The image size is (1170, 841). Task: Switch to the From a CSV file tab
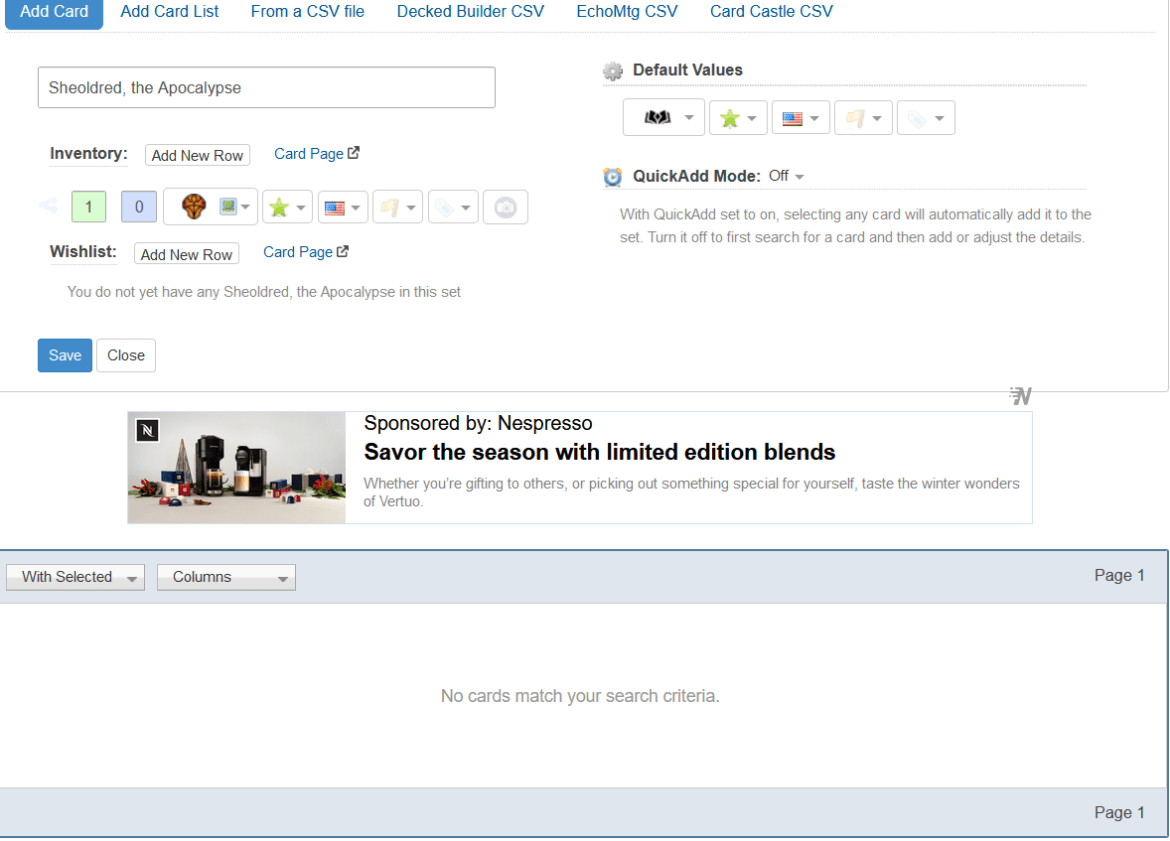307,12
